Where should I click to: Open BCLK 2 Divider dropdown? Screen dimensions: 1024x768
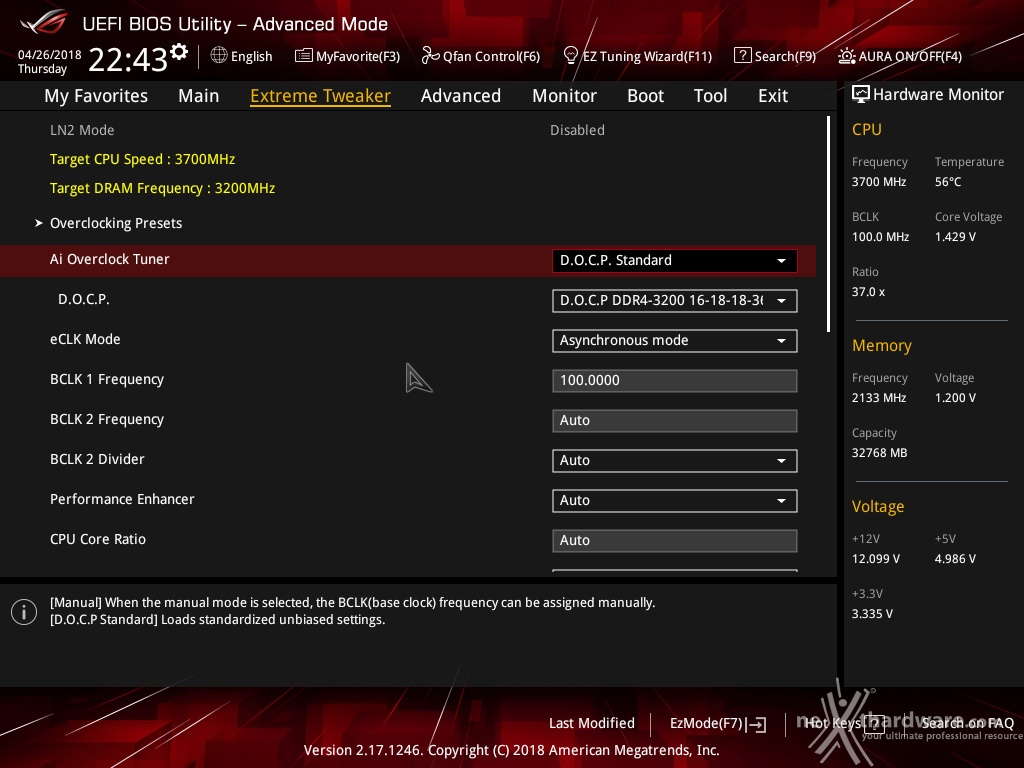coord(674,460)
